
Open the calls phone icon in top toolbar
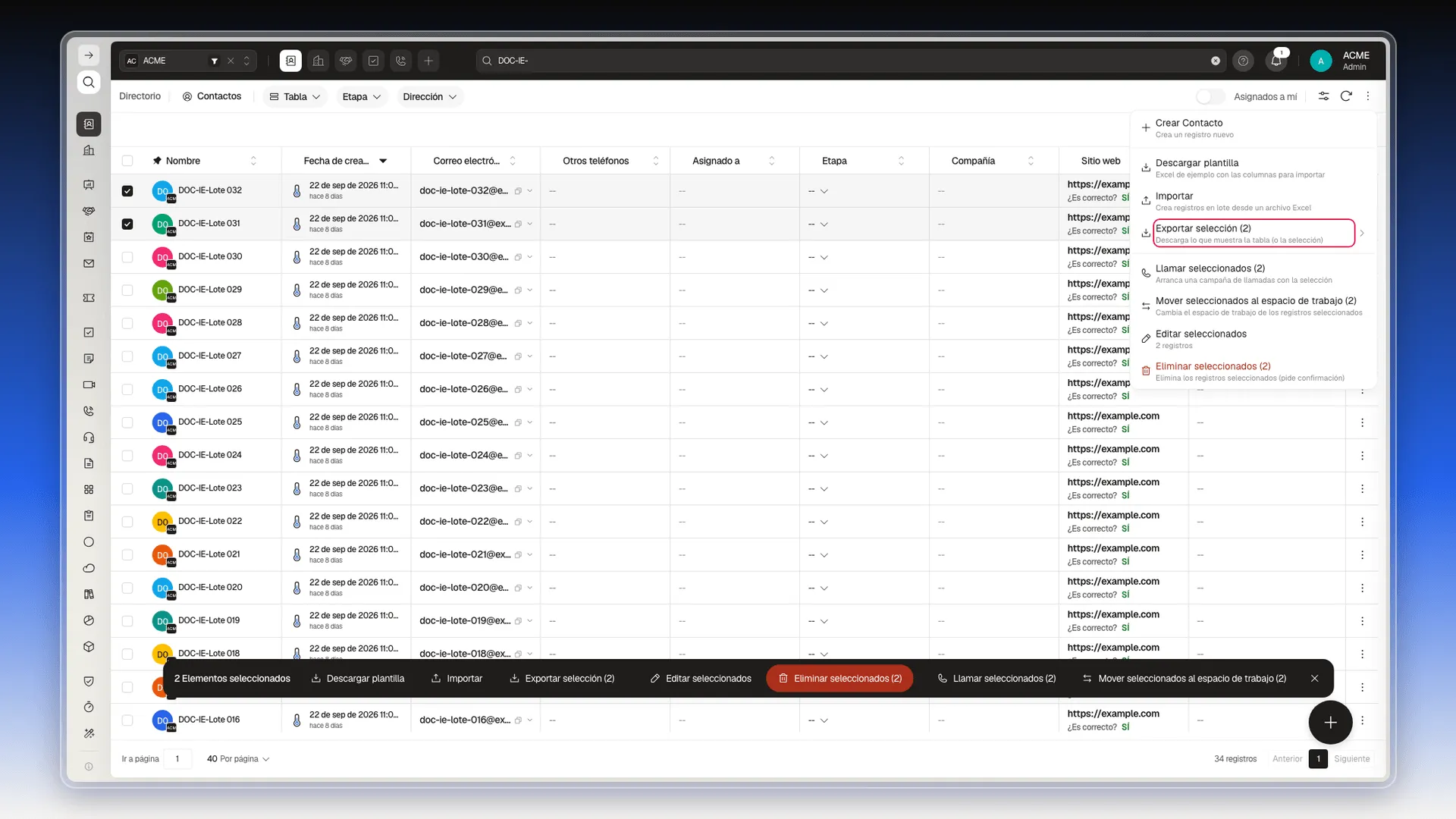click(x=401, y=61)
